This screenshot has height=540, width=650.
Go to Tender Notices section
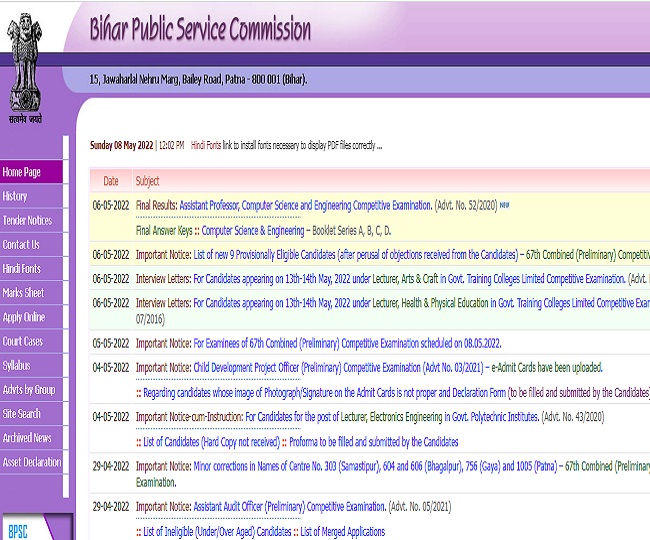point(27,220)
